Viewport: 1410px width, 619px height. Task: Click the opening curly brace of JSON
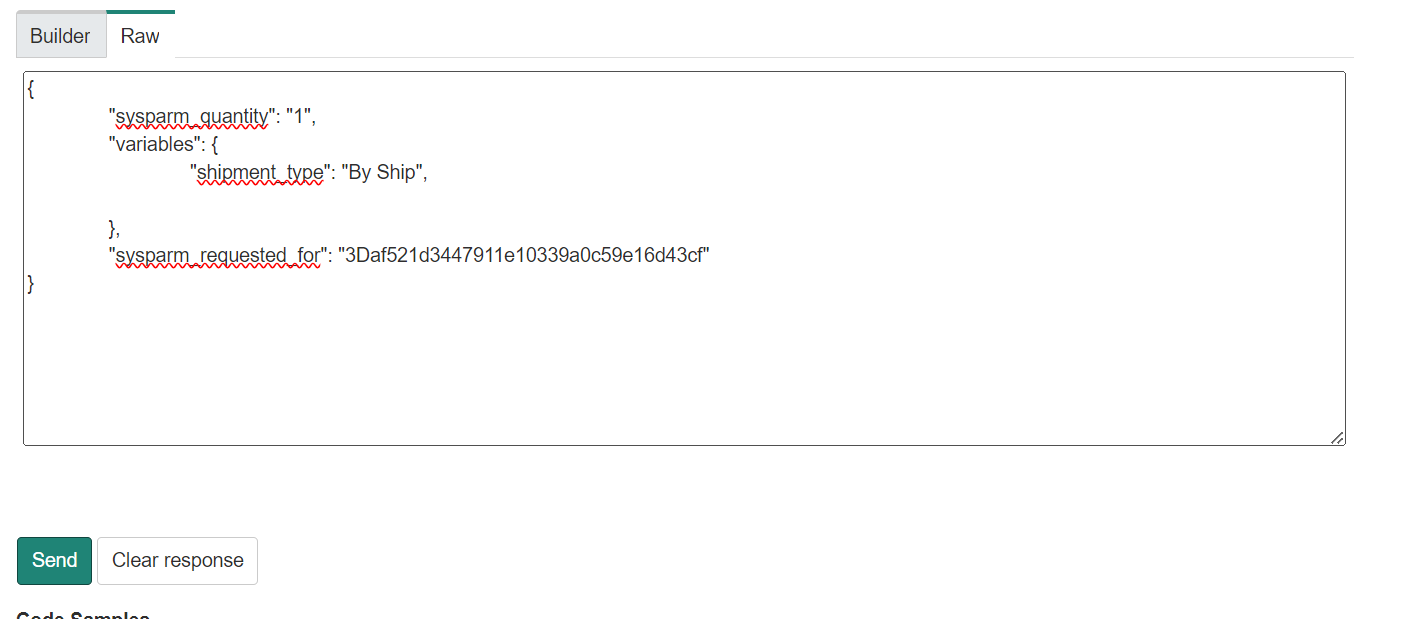pos(31,89)
